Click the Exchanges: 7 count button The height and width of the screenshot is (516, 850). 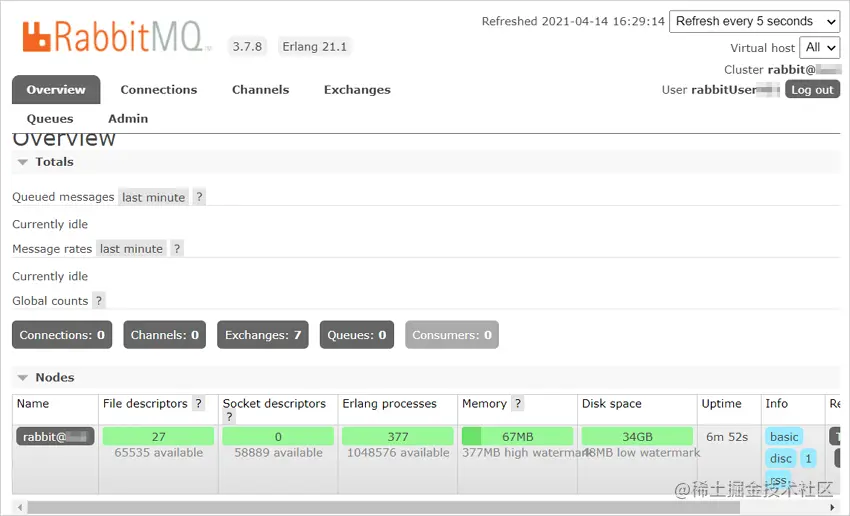click(x=263, y=335)
